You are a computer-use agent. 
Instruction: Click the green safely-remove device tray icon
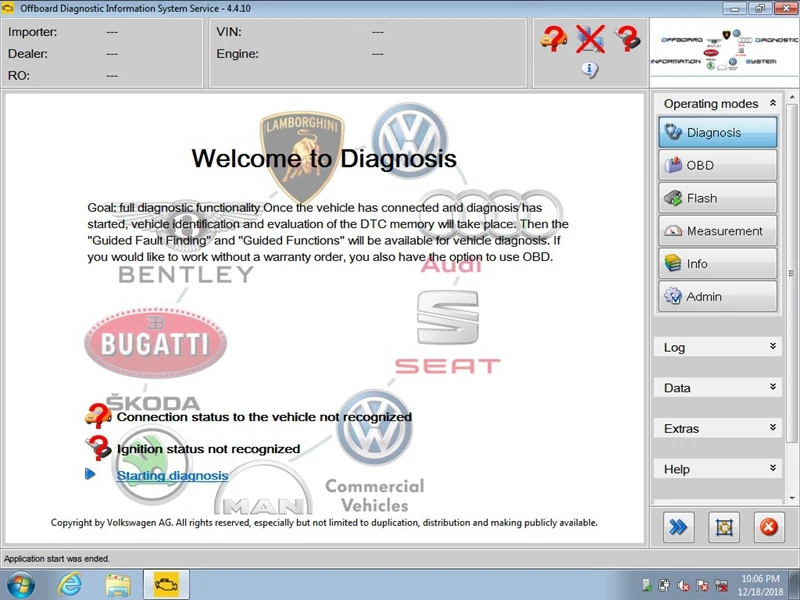point(646,586)
